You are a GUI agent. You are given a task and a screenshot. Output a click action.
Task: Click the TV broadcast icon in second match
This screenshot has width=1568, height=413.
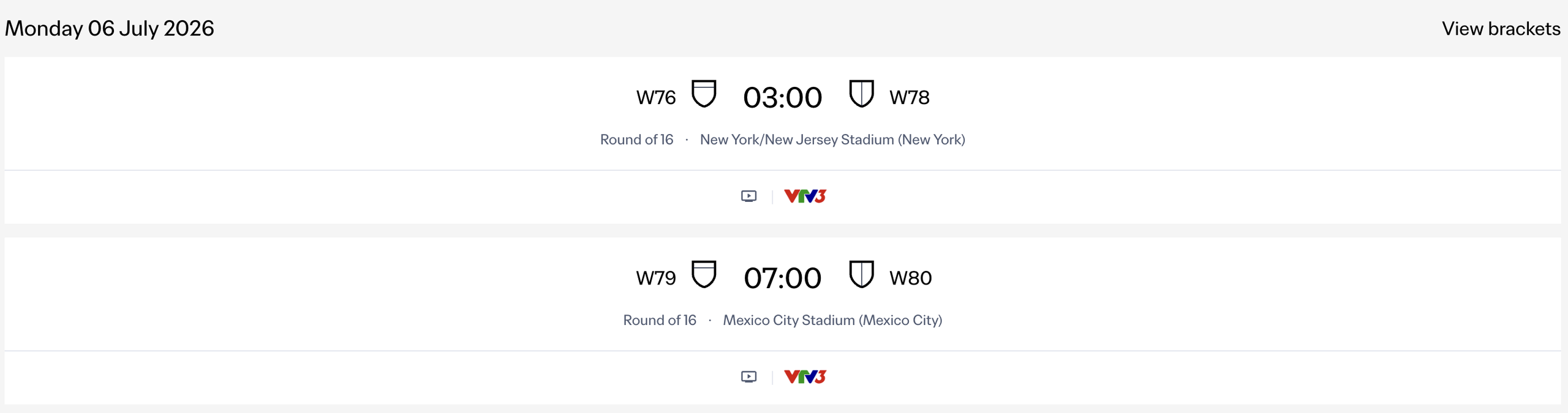[748, 377]
